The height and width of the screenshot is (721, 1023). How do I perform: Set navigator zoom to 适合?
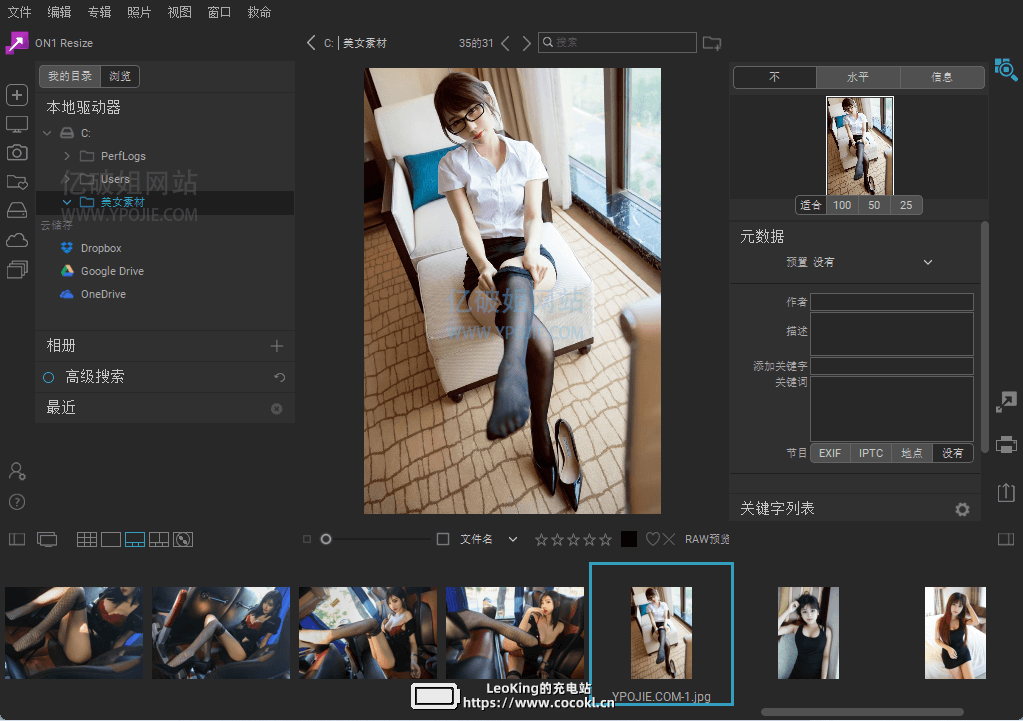pos(810,205)
